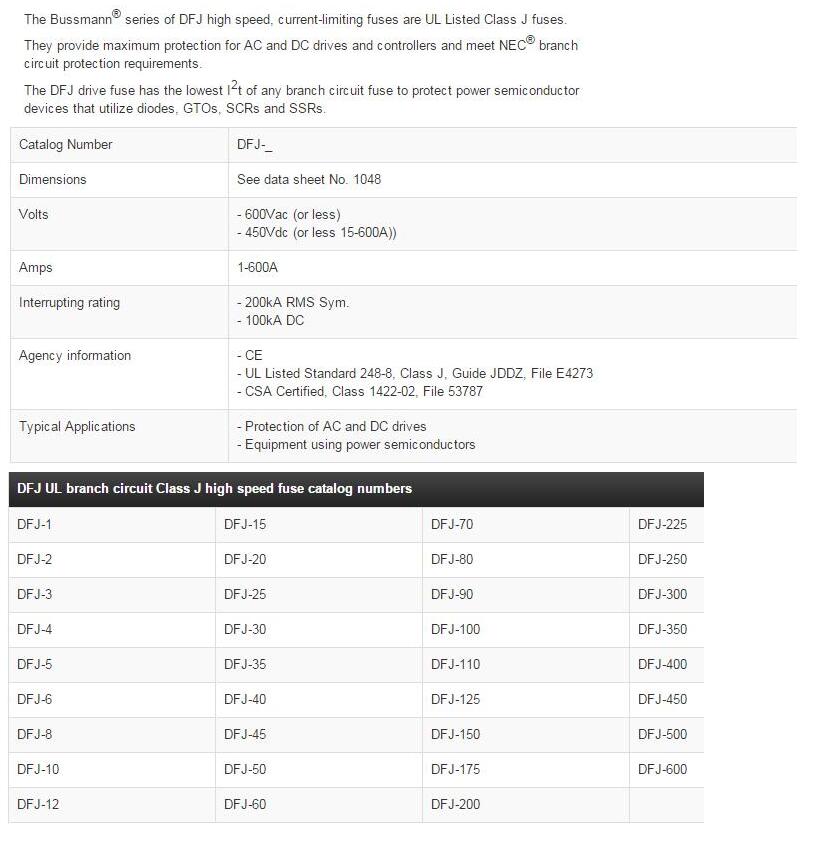The image size is (823, 848).
Task: Click the DFJ-12 catalog number
Action: (x=38, y=804)
